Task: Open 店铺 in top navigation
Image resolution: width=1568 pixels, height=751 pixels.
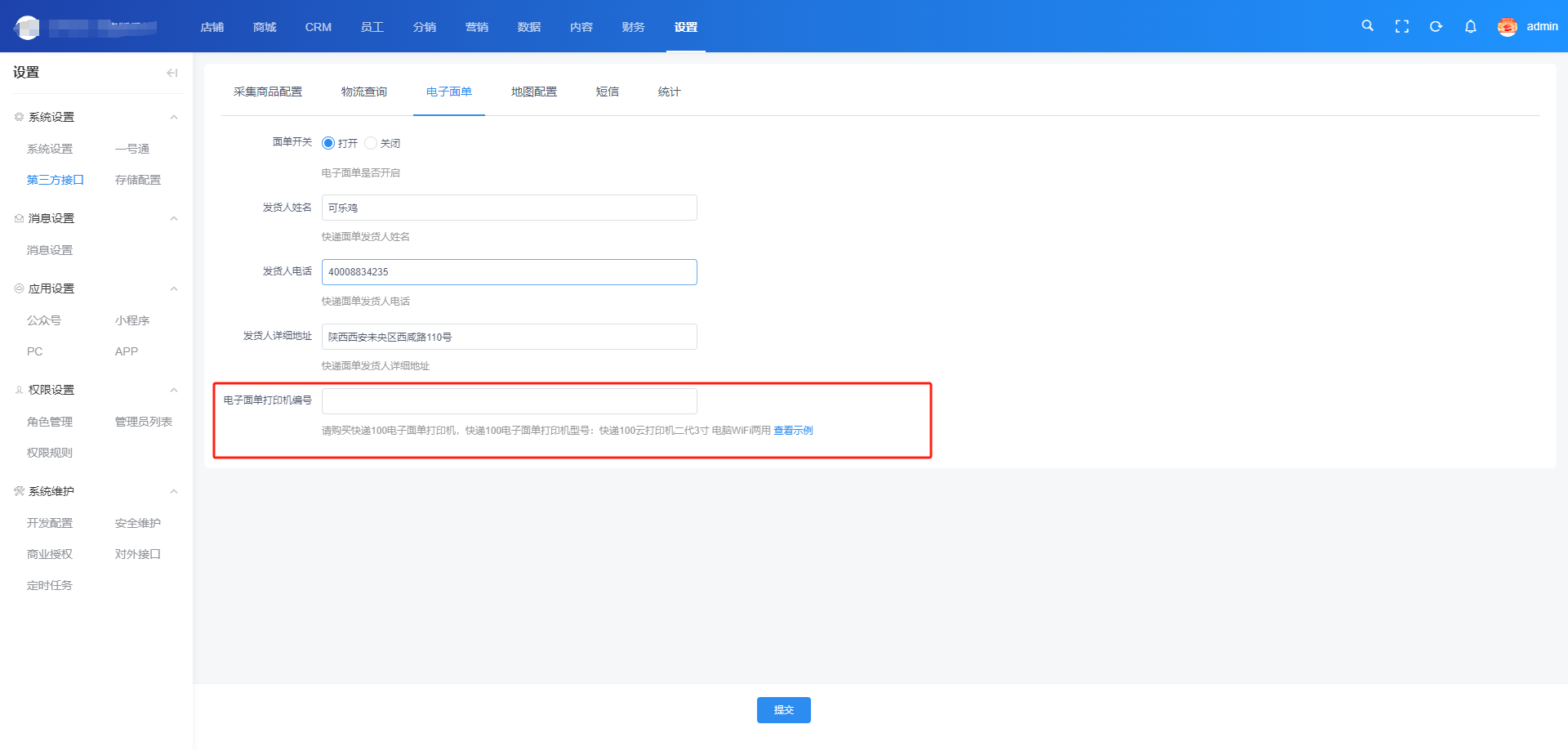Action: 212,27
